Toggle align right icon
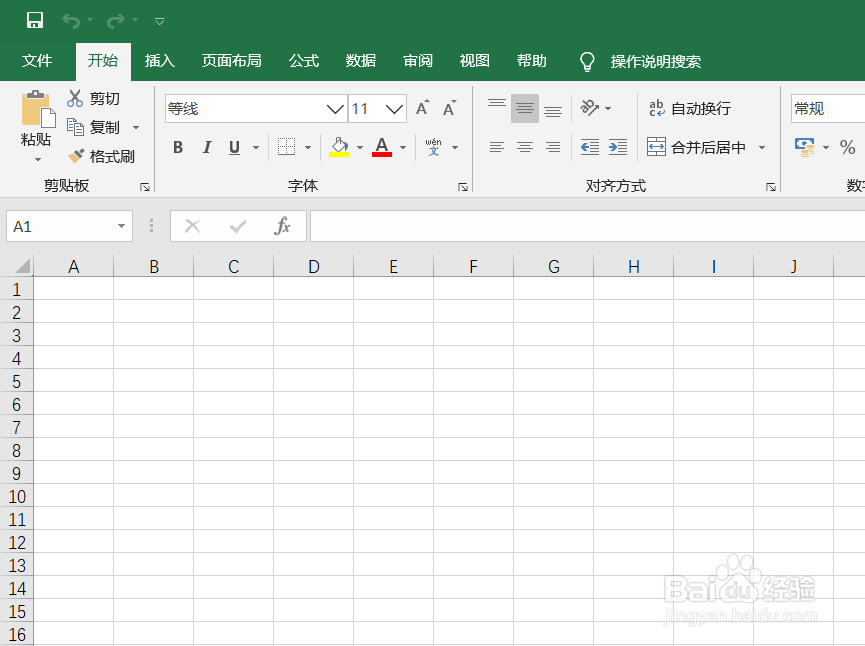 click(x=553, y=147)
